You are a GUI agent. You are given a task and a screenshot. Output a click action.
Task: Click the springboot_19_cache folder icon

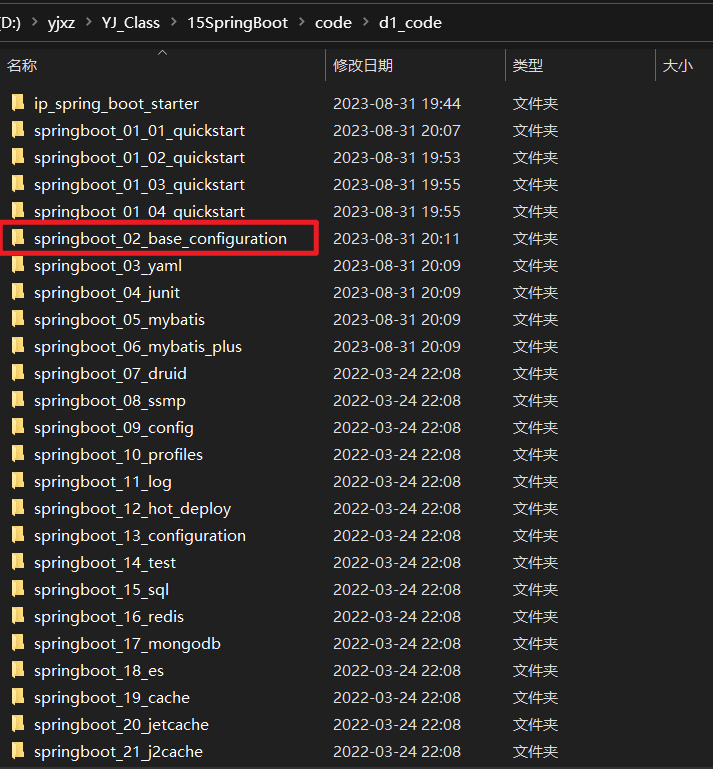click(x=18, y=696)
